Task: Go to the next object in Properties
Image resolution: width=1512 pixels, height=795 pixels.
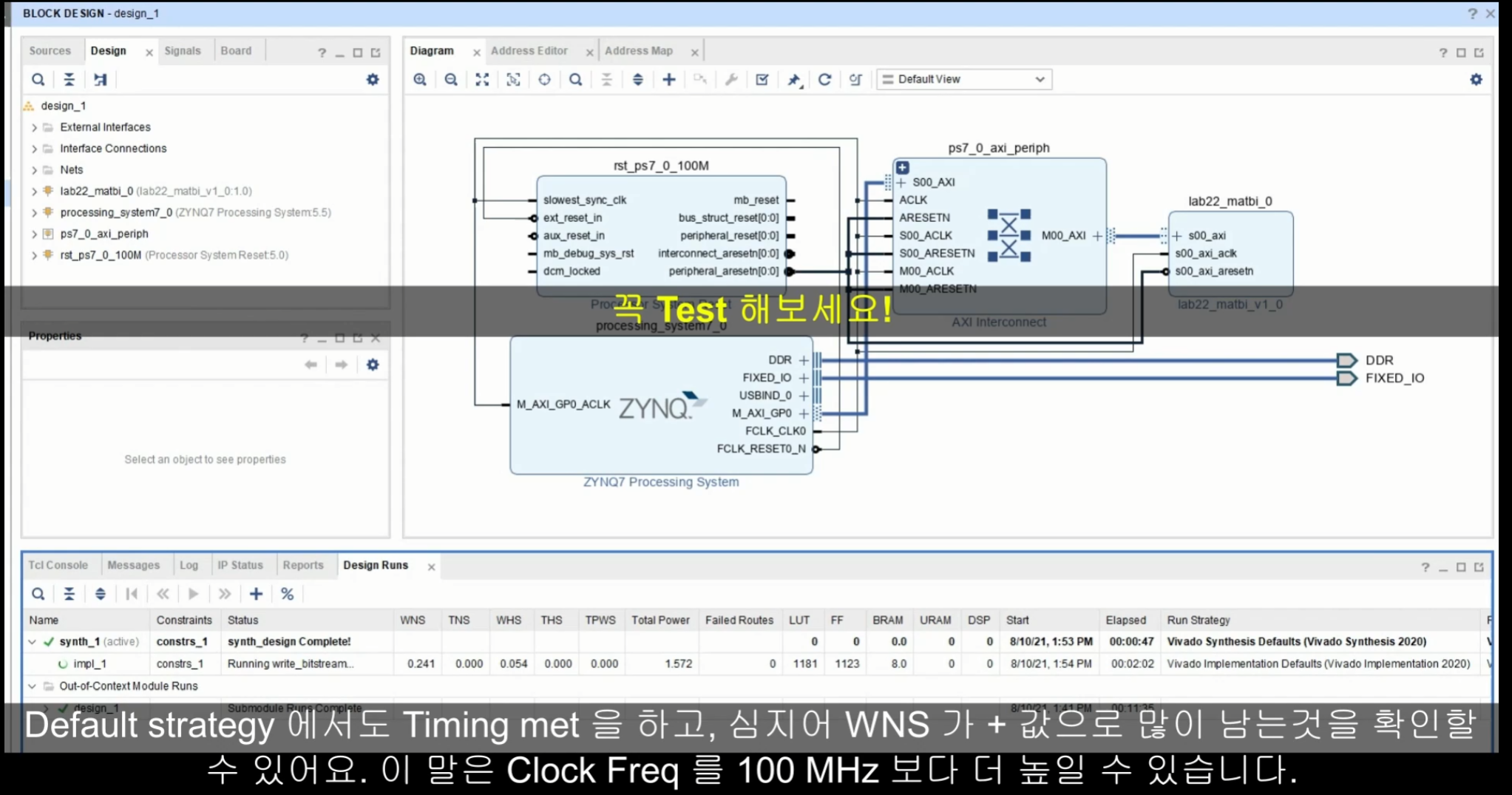Action: pyautogui.click(x=341, y=365)
